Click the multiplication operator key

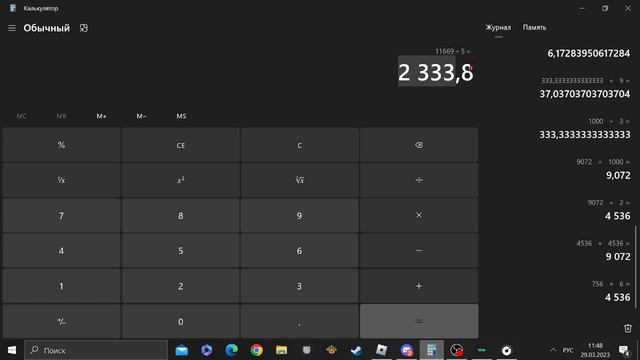[x=419, y=215]
